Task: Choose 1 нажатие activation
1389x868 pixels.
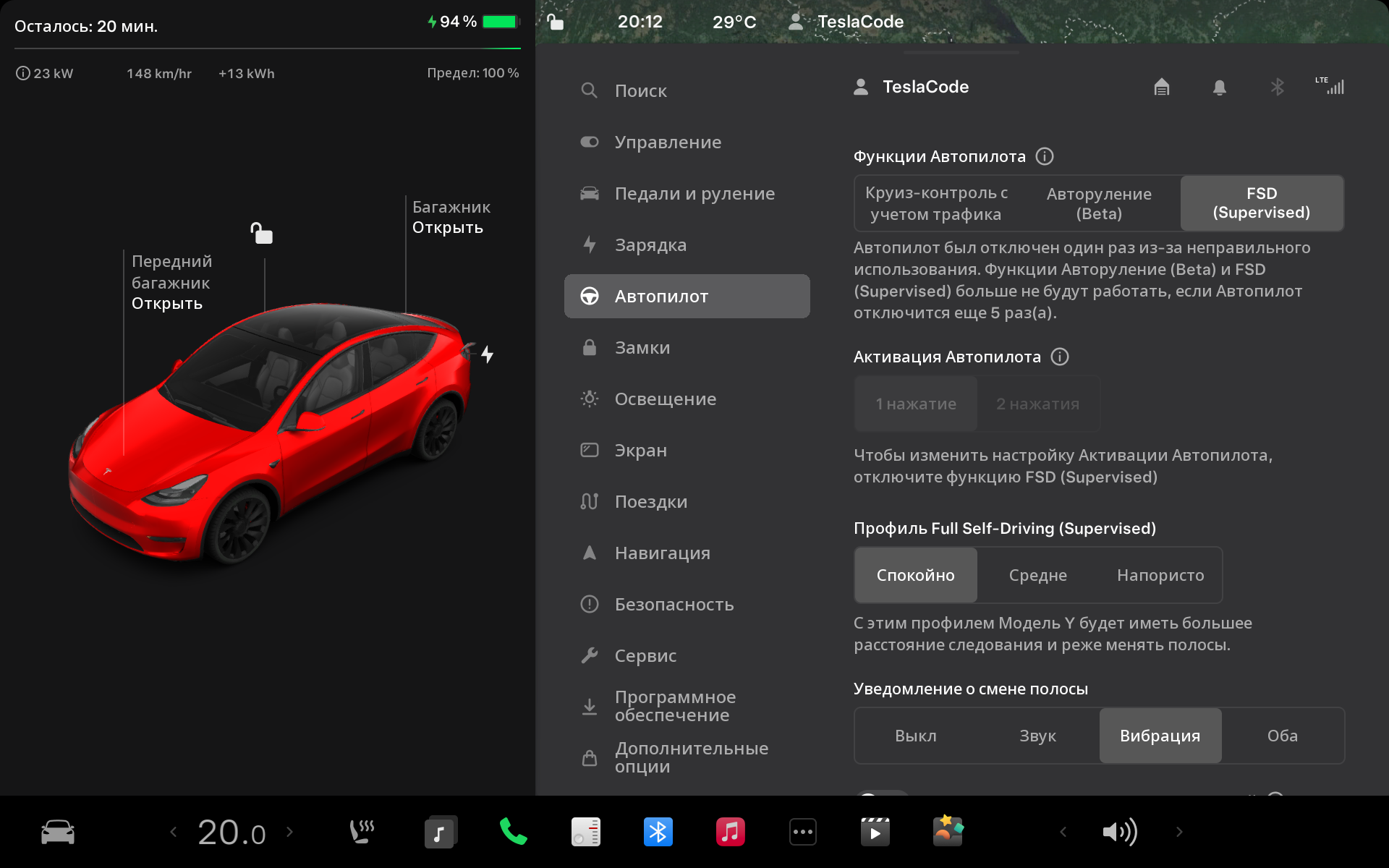Action: click(916, 404)
